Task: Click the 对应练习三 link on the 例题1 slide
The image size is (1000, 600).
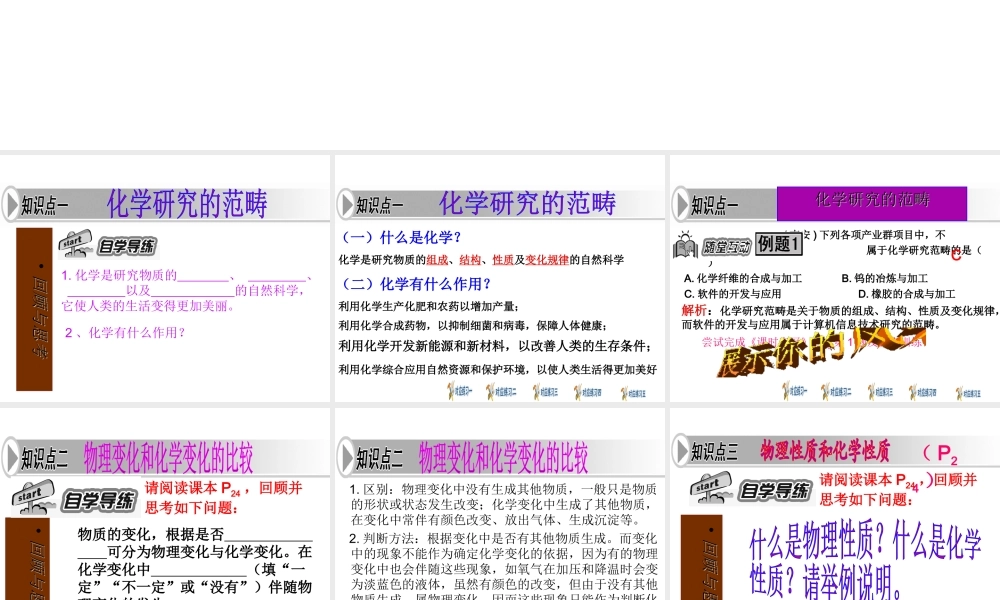Action: coord(880,391)
